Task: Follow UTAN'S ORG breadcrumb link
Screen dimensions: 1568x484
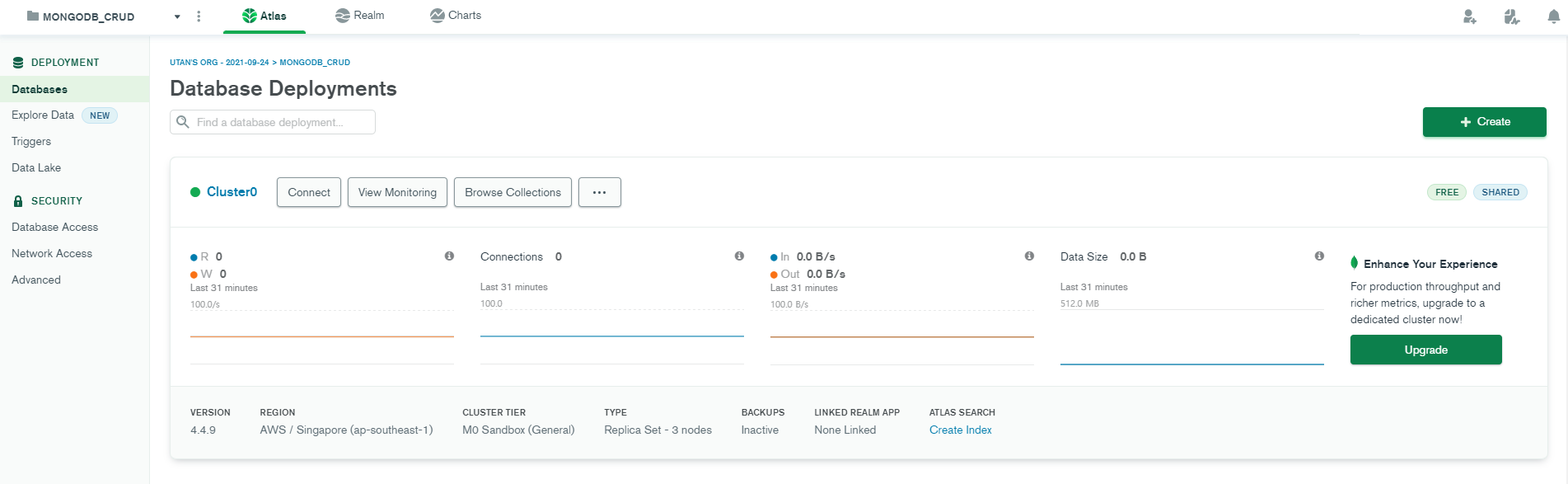Action: coord(219,63)
